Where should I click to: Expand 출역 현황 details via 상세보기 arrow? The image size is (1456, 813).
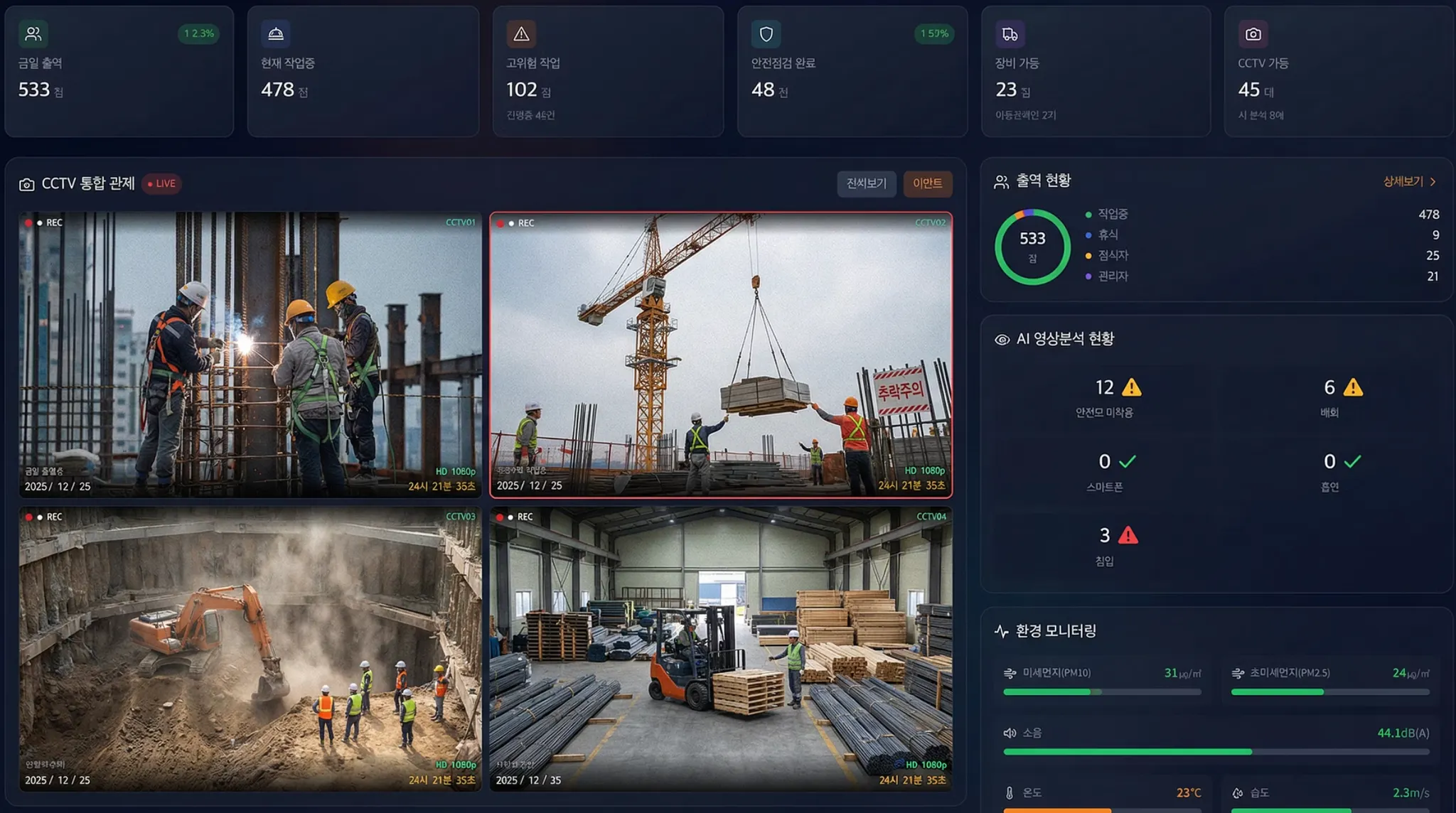pos(1433,182)
